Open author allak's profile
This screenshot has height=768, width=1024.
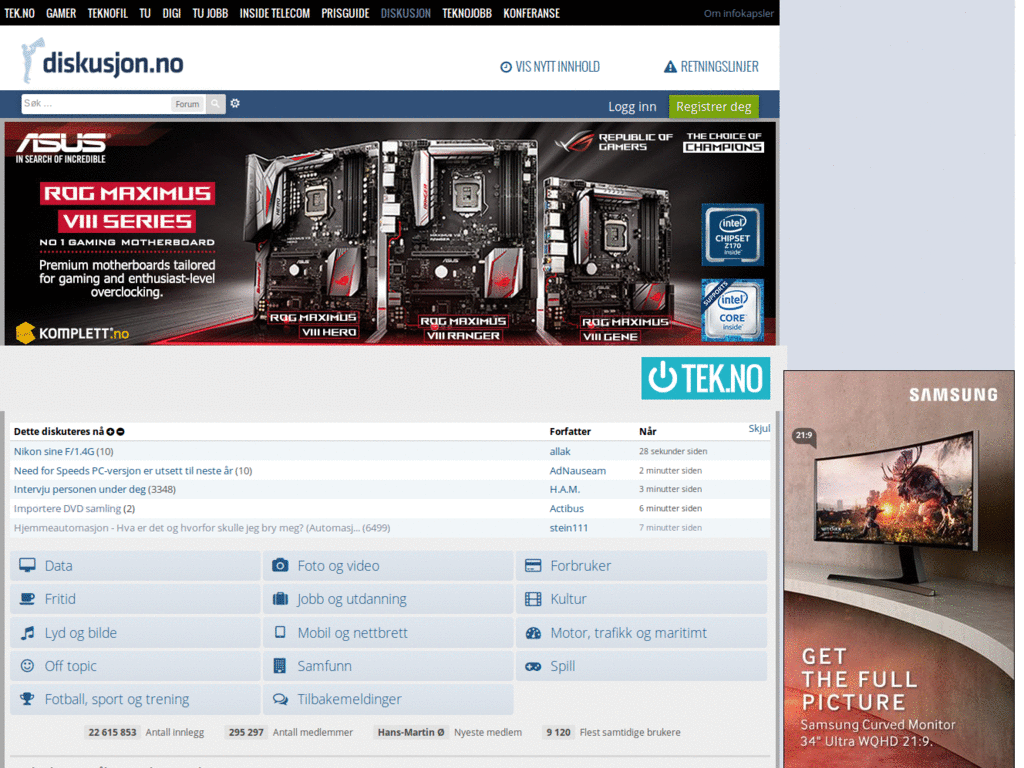point(560,451)
